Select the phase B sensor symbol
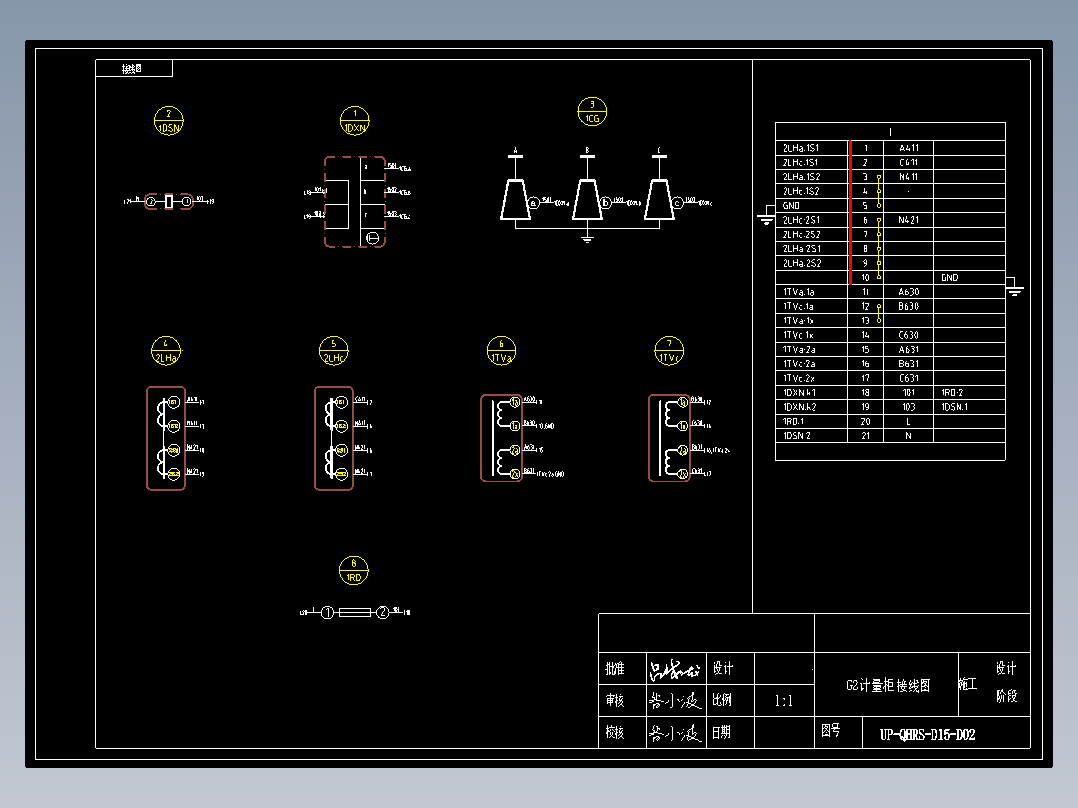The height and width of the screenshot is (808, 1078). coord(587,199)
